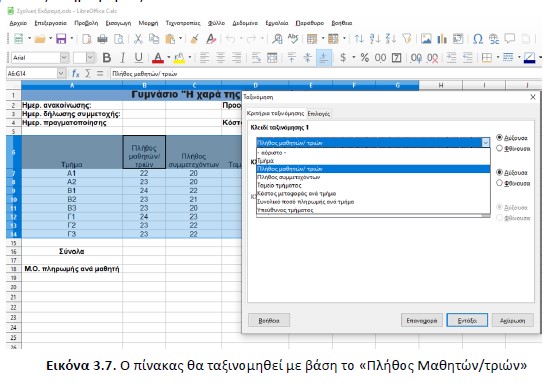Toggle Italic formatting
This screenshot has width=552, height=386.
tap(123, 57)
